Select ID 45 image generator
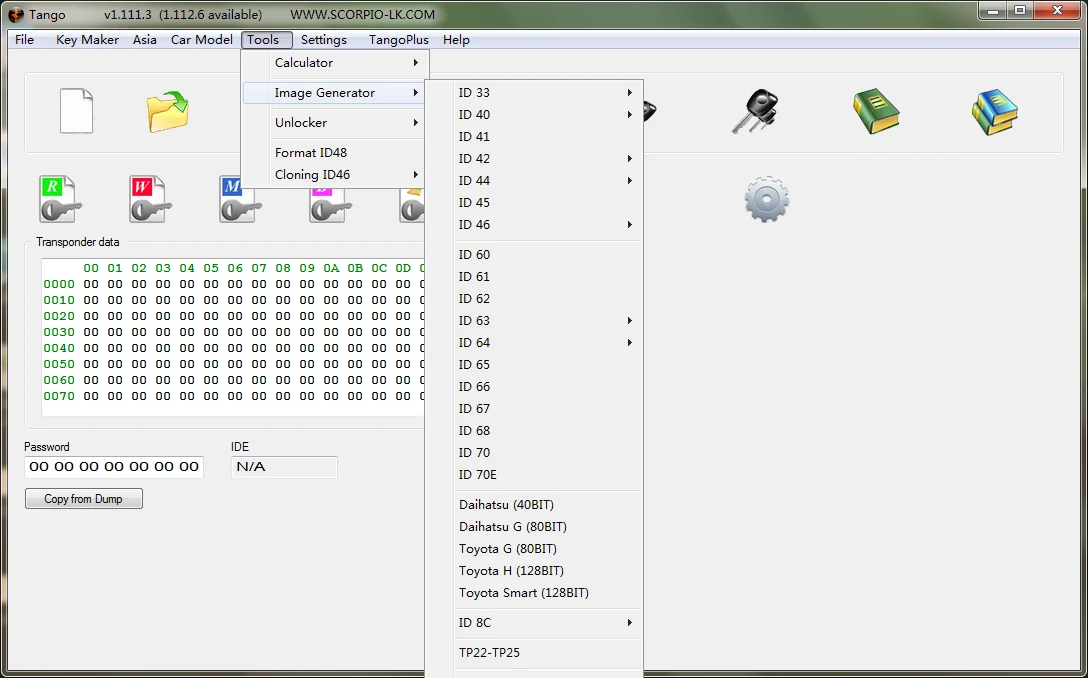 534,203
